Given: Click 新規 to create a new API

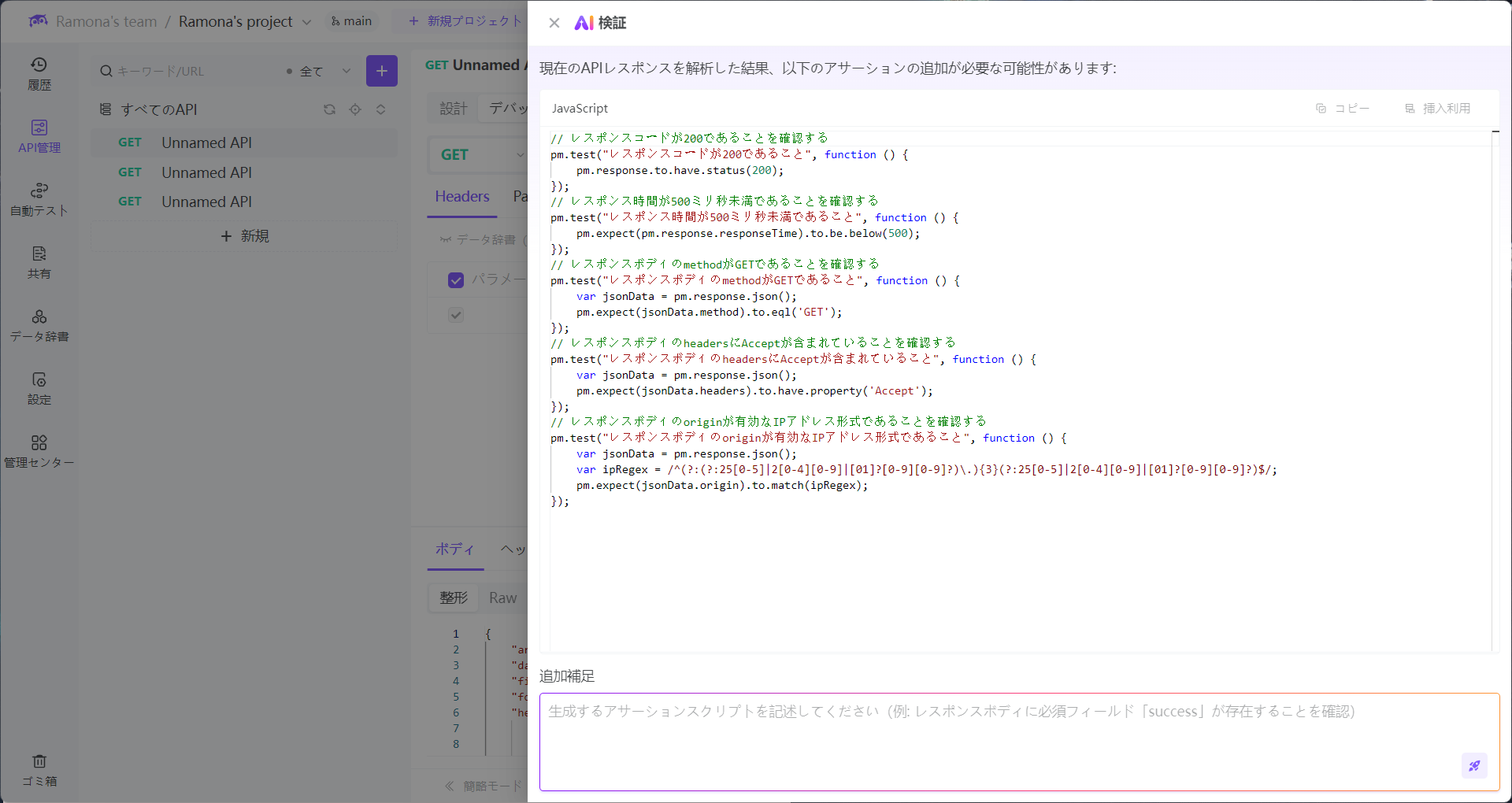Looking at the screenshot, I should pos(244,235).
